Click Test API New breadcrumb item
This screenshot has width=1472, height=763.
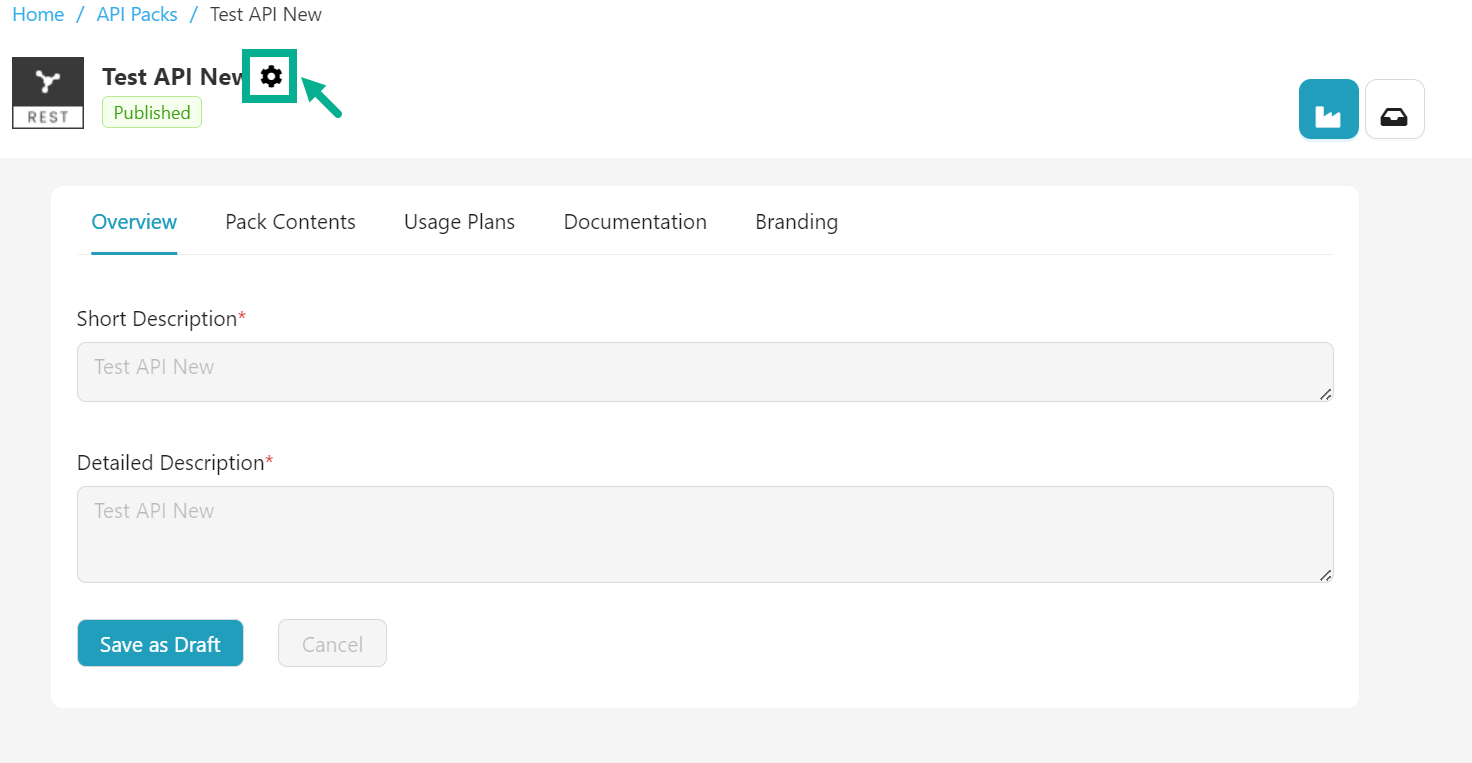click(x=266, y=15)
